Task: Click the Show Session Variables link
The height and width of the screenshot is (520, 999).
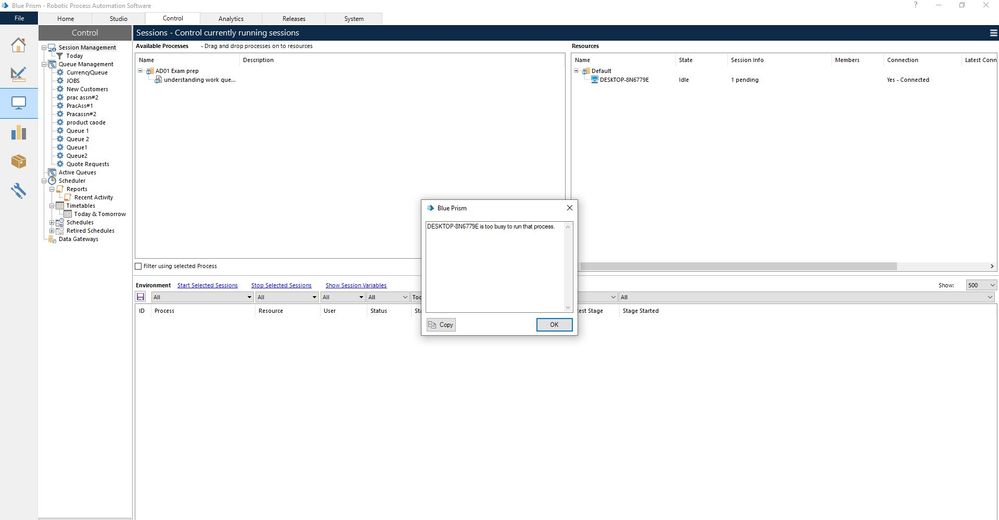Action: [x=356, y=285]
